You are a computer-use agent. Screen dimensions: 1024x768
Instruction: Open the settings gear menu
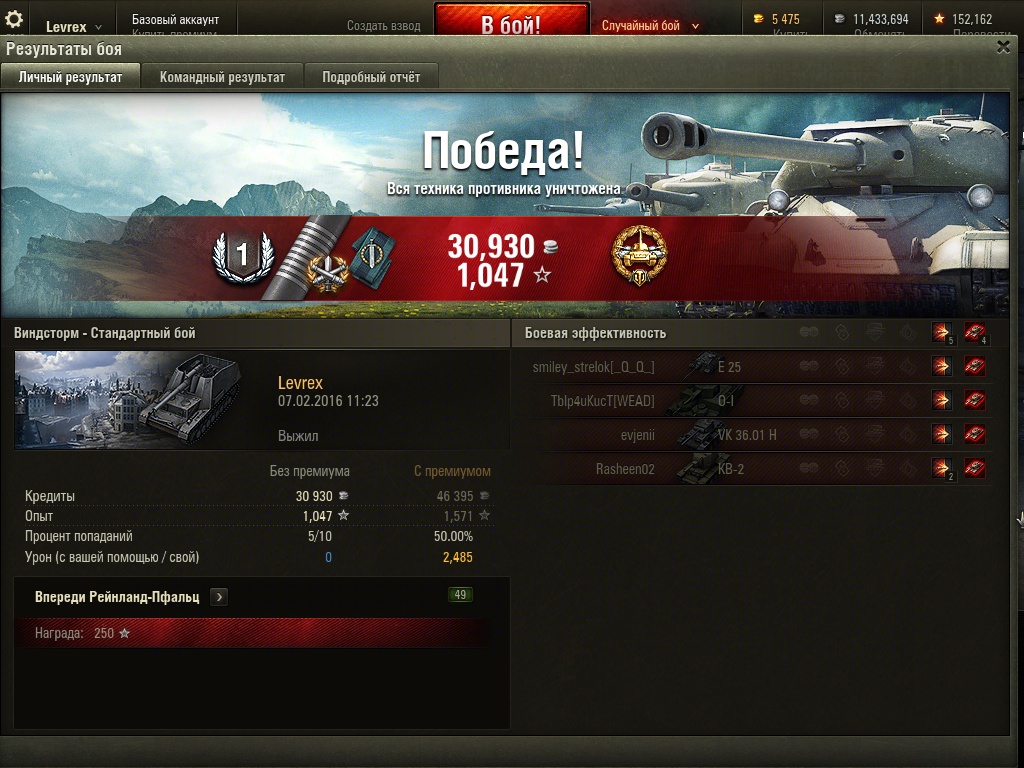pos(14,20)
